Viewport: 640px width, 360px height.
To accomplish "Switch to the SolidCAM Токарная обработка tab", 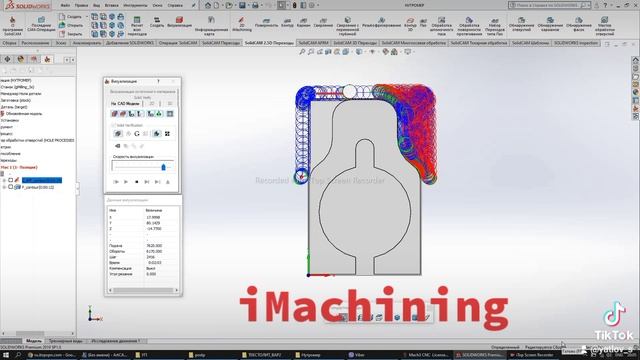I will 478,43.
